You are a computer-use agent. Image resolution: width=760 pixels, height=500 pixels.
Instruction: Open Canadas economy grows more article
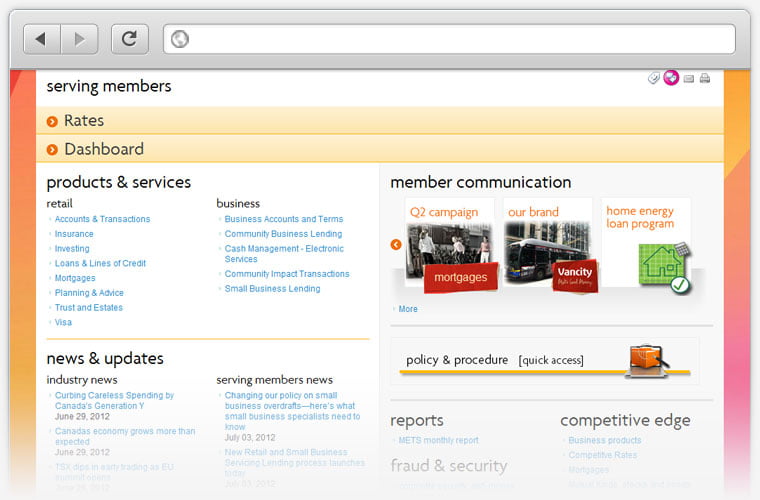[125, 437]
